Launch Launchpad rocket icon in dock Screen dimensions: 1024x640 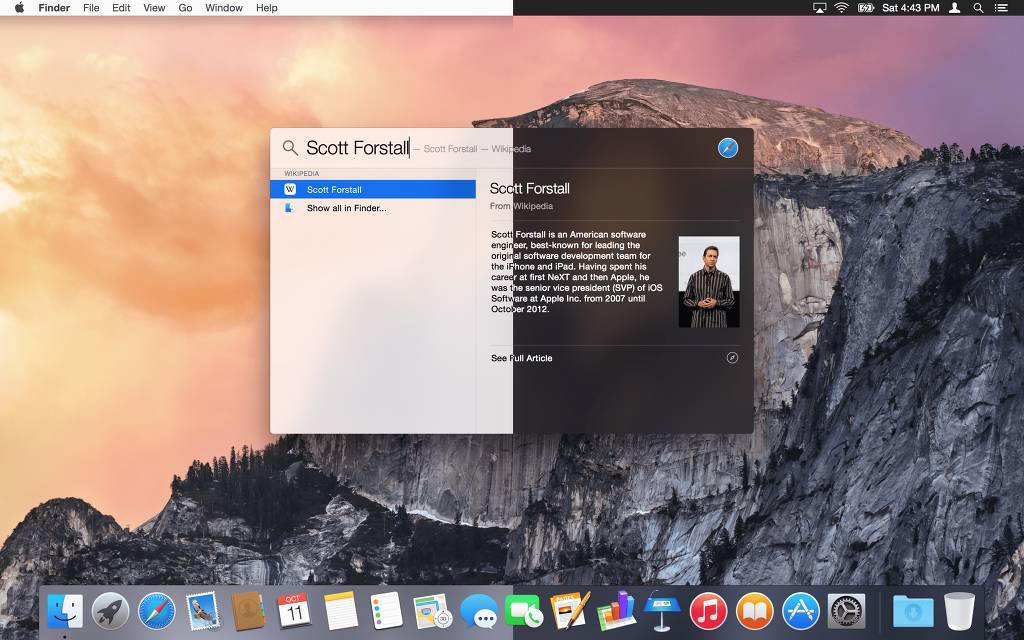coord(110,610)
